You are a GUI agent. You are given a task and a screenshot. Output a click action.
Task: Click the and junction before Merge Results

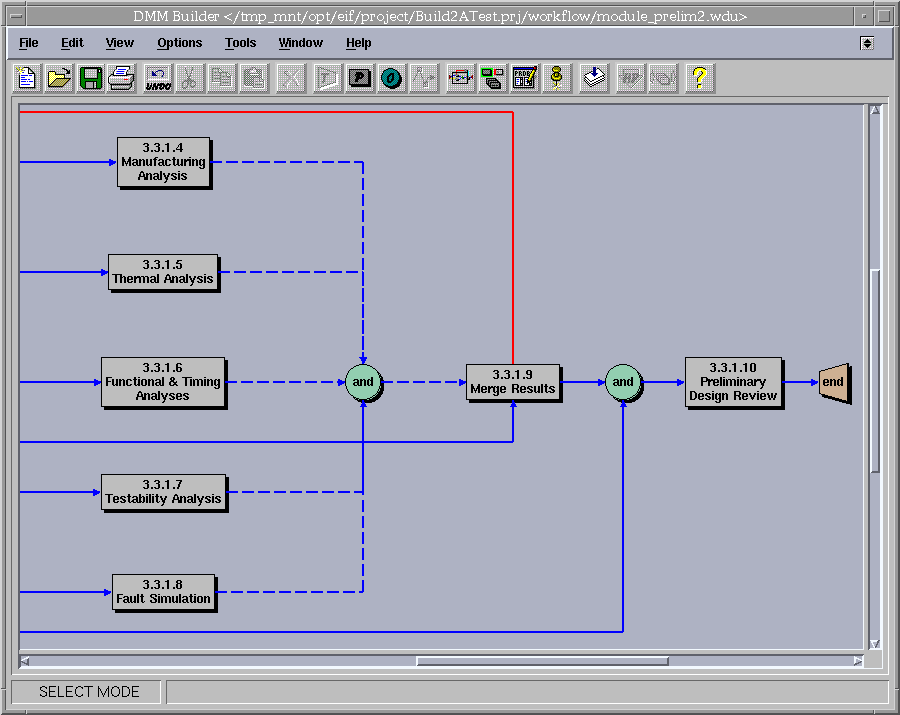pyautogui.click(x=363, y=382)
